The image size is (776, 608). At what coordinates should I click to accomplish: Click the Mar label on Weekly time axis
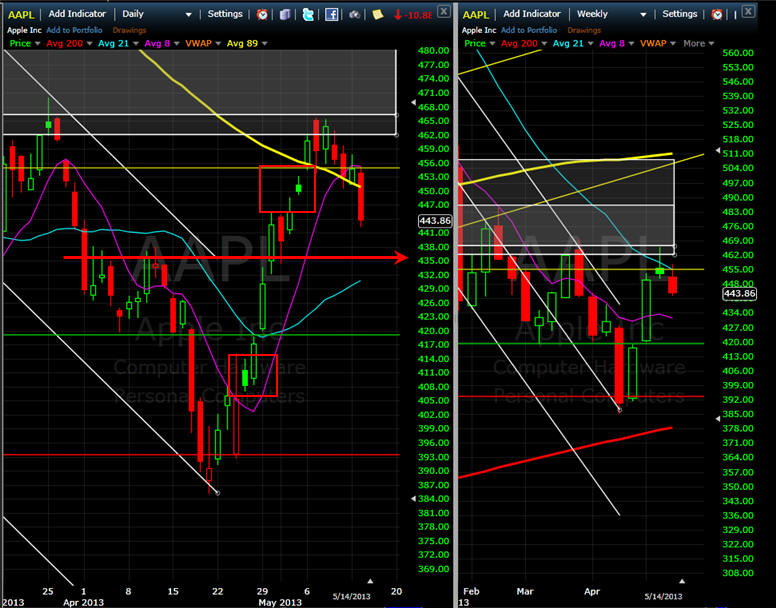coord(525,591)
